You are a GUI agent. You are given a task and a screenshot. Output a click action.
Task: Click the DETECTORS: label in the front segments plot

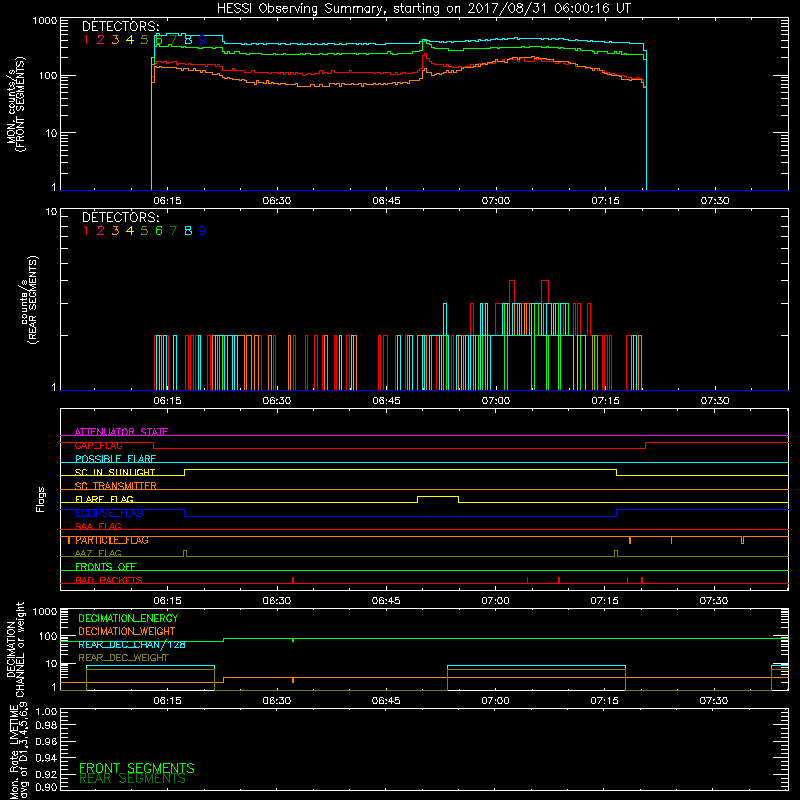point(120,27)
